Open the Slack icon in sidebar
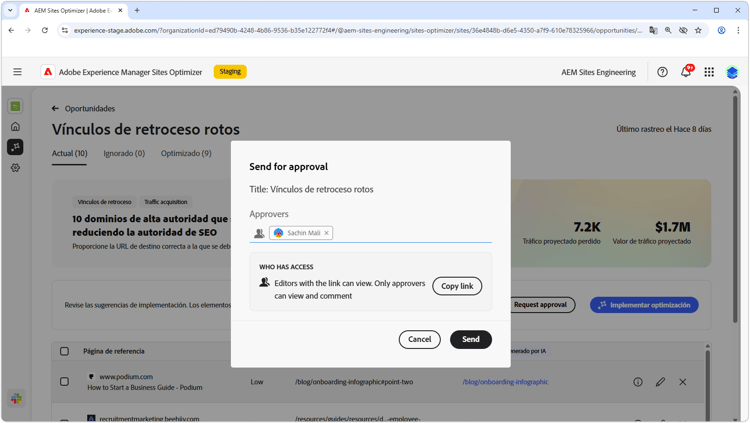Viewport: 750px width, 423px height. (16, 398)
